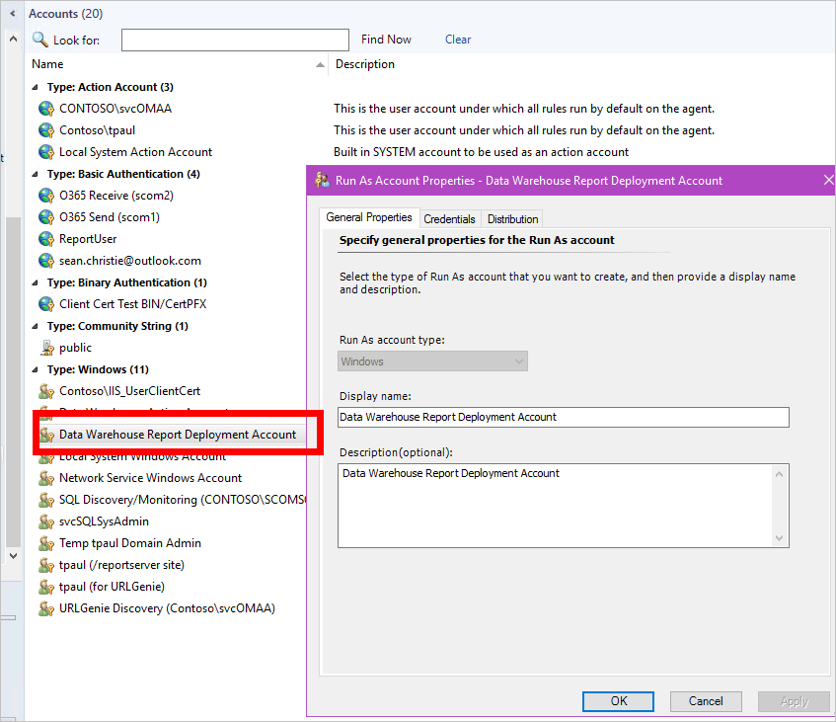Select the svcSQLSysAdmin Windows account icon
Image resolution: width=836 pixels, height=722 pixels.
pos(47,521)
